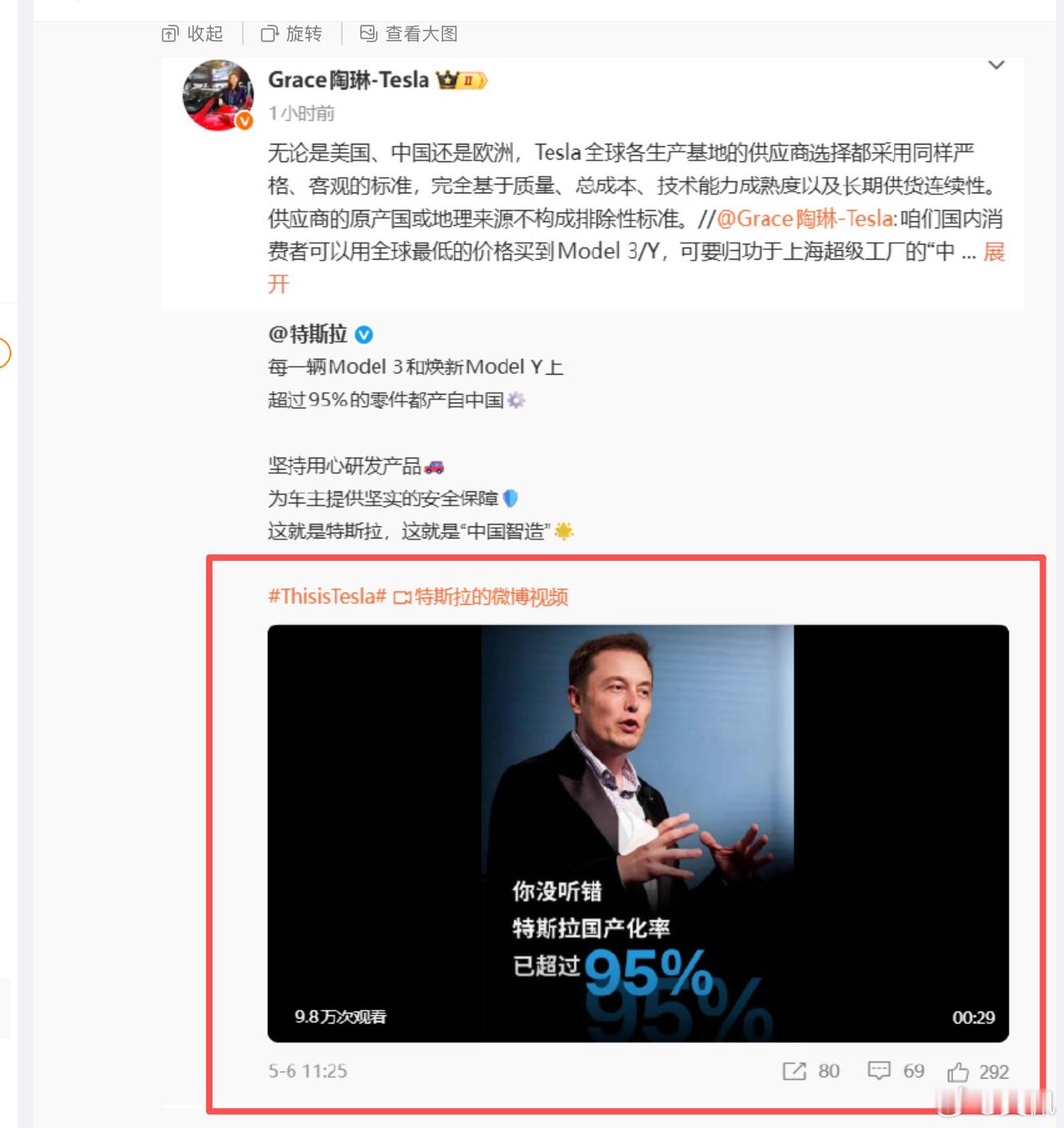Click the 查看大图 view large image icon

point(368,34)
